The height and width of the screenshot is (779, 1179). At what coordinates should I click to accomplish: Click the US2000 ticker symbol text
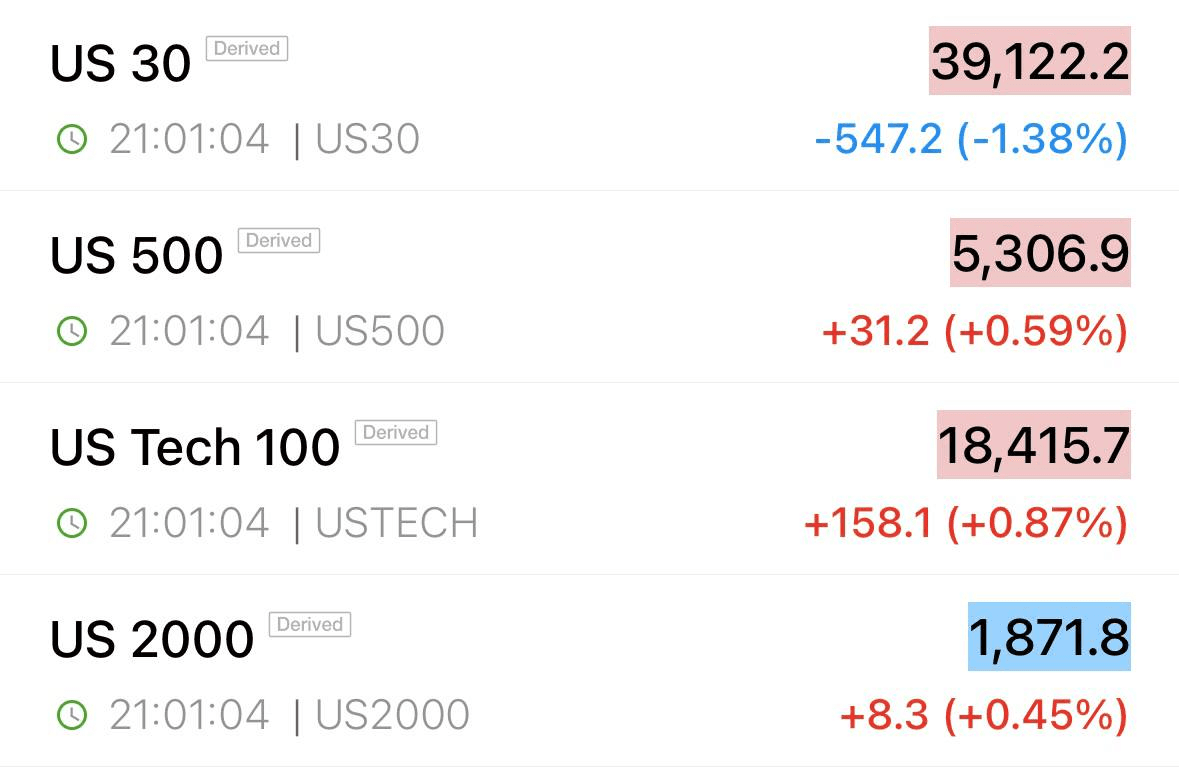click(x=392, y=714)
